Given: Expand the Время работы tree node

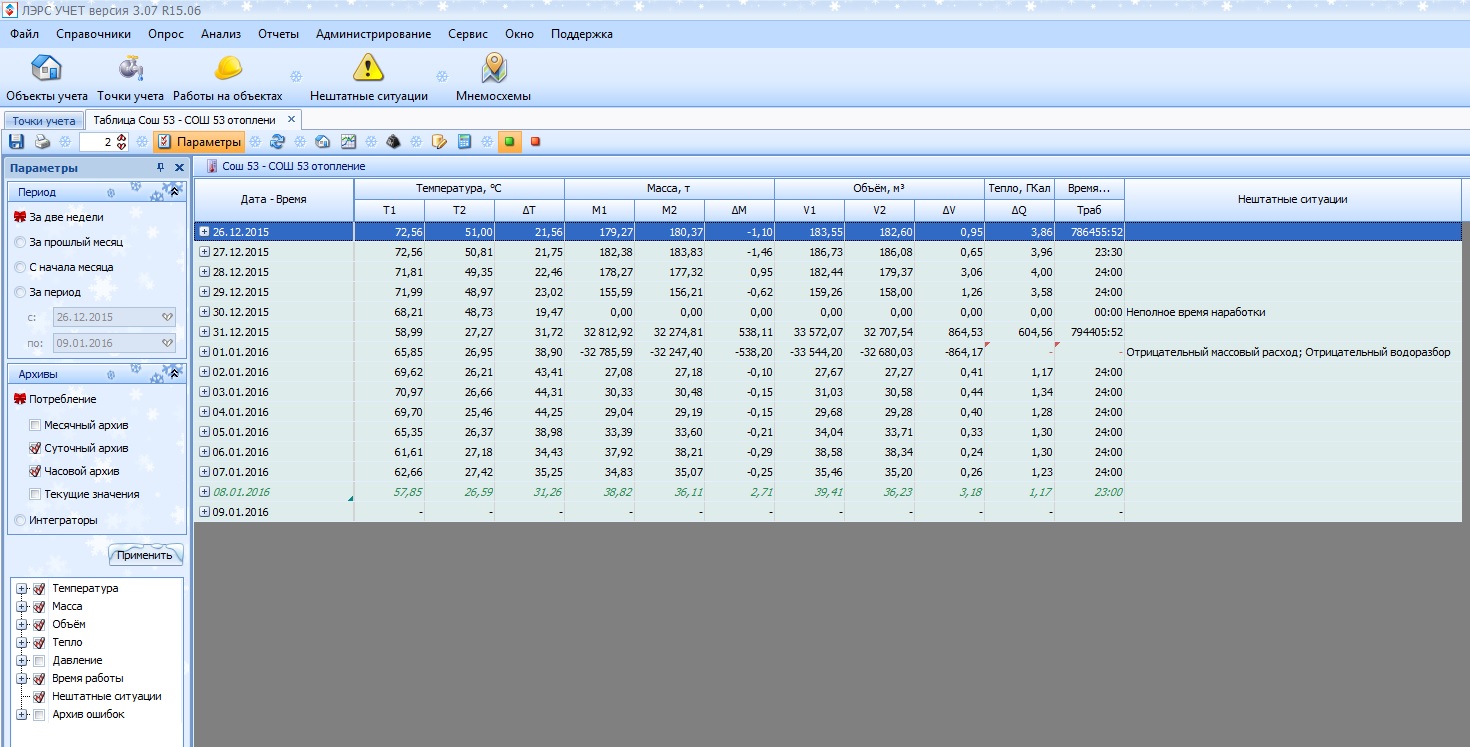Looking at the screenshot, I should [x=22, y=679].
